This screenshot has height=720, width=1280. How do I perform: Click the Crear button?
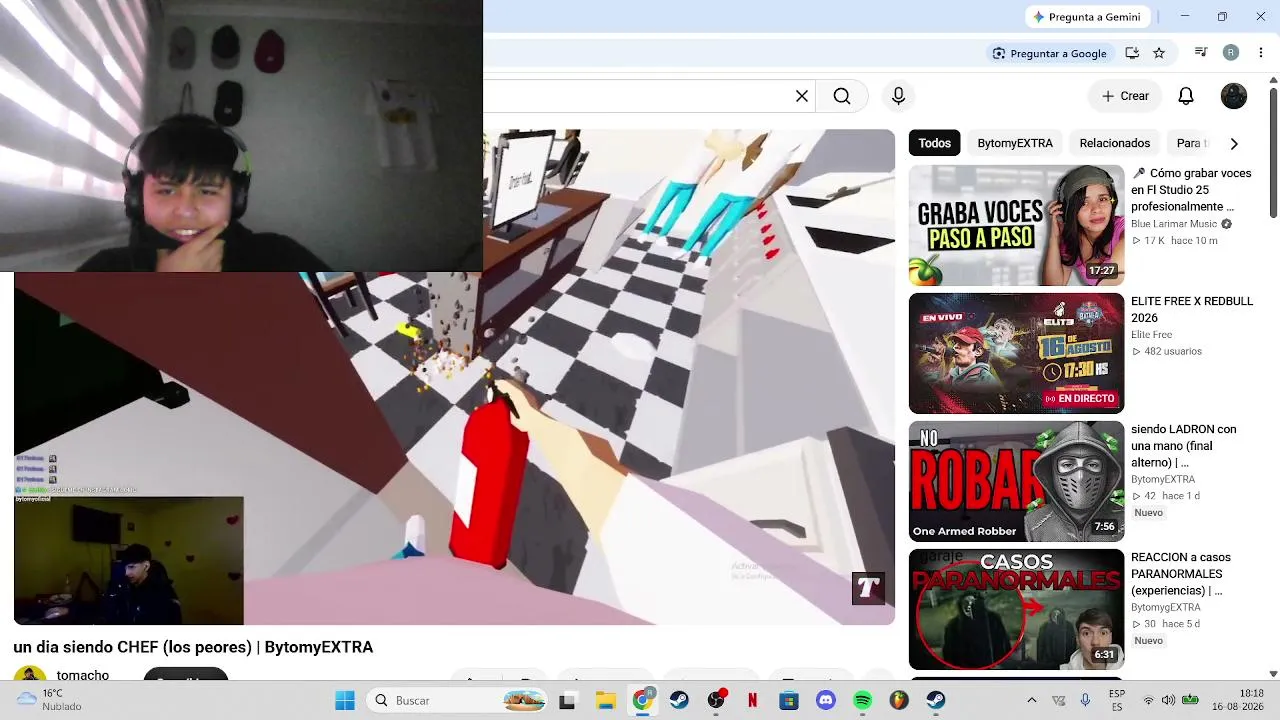coord(1125,96)
